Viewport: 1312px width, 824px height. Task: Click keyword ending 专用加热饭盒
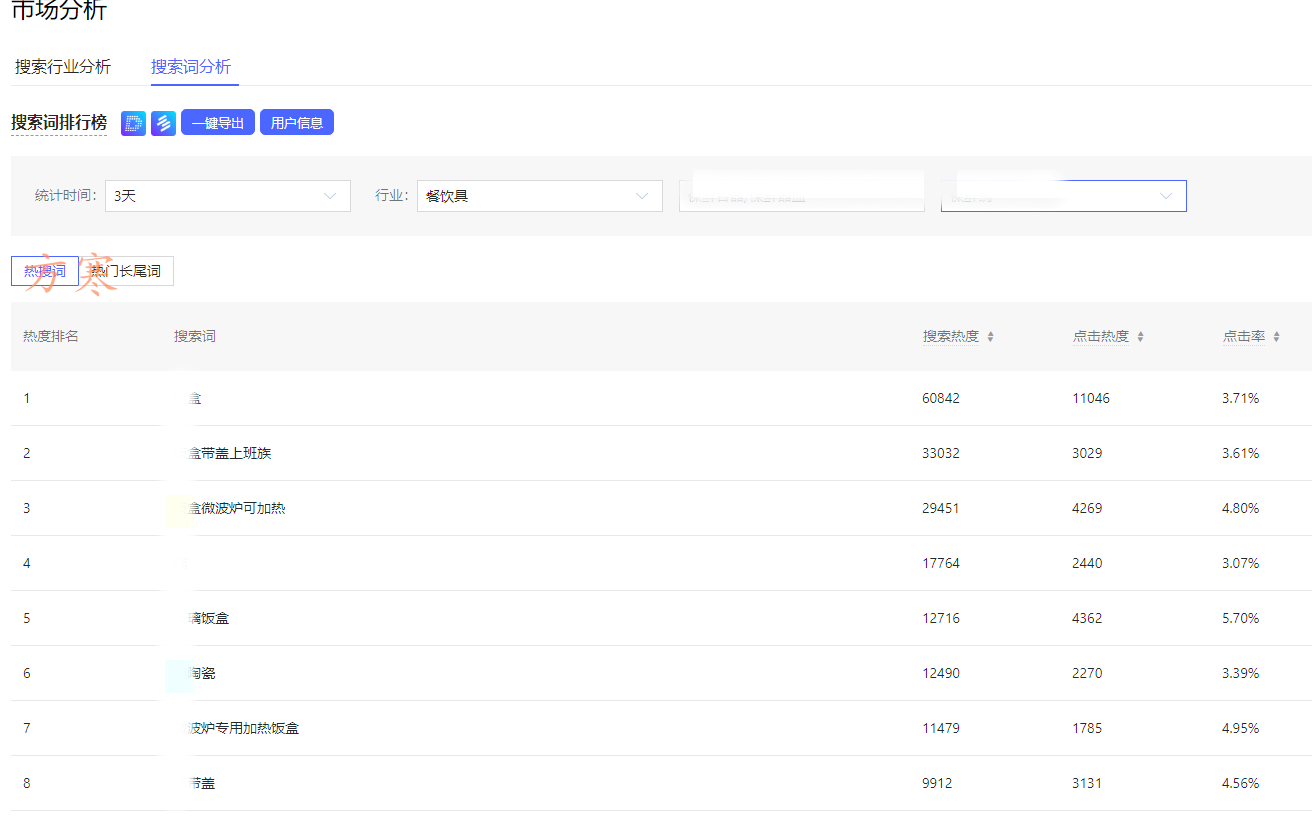coord(244,728)
